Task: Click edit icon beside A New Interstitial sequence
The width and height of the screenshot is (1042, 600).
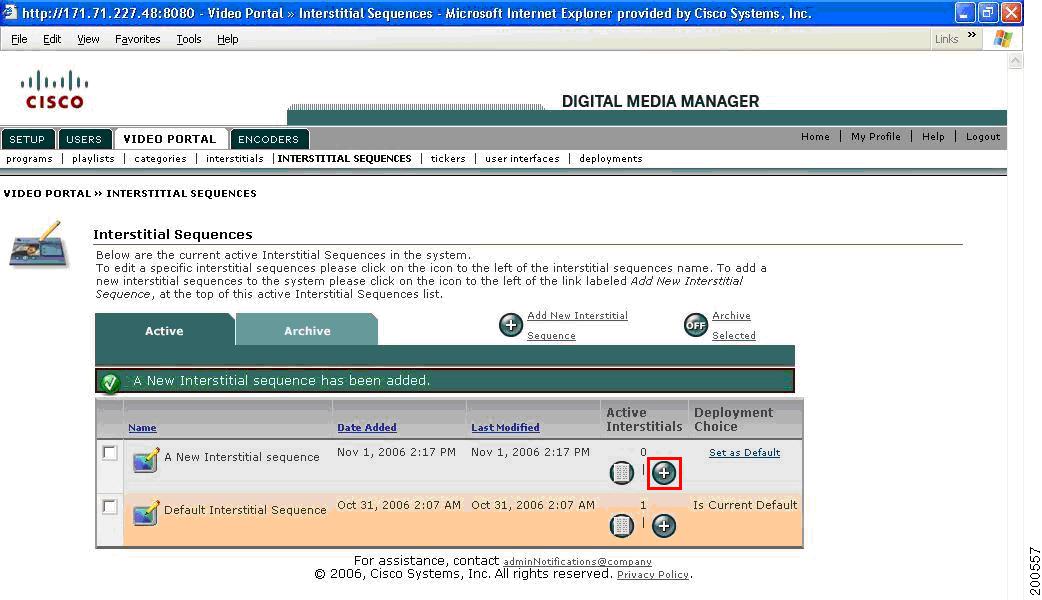Action: coord(146,460)
